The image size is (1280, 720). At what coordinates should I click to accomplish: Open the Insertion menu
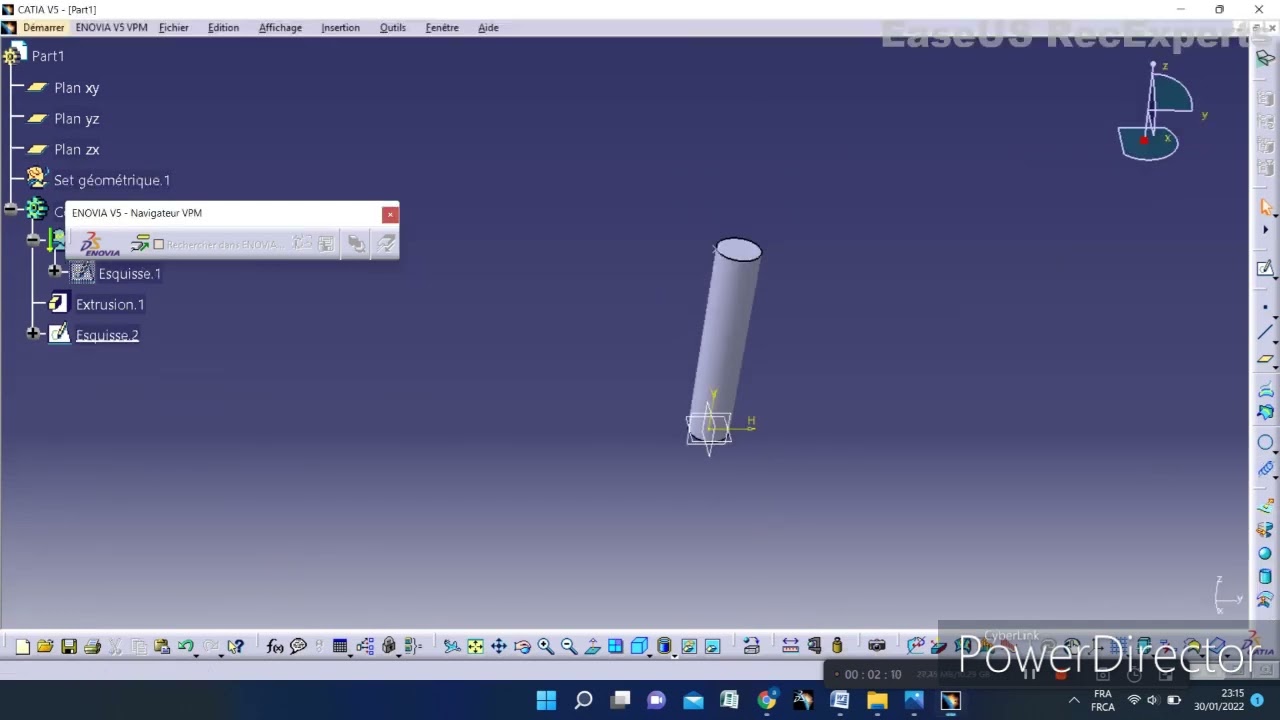pyautogui.click(x=340, y=27)
